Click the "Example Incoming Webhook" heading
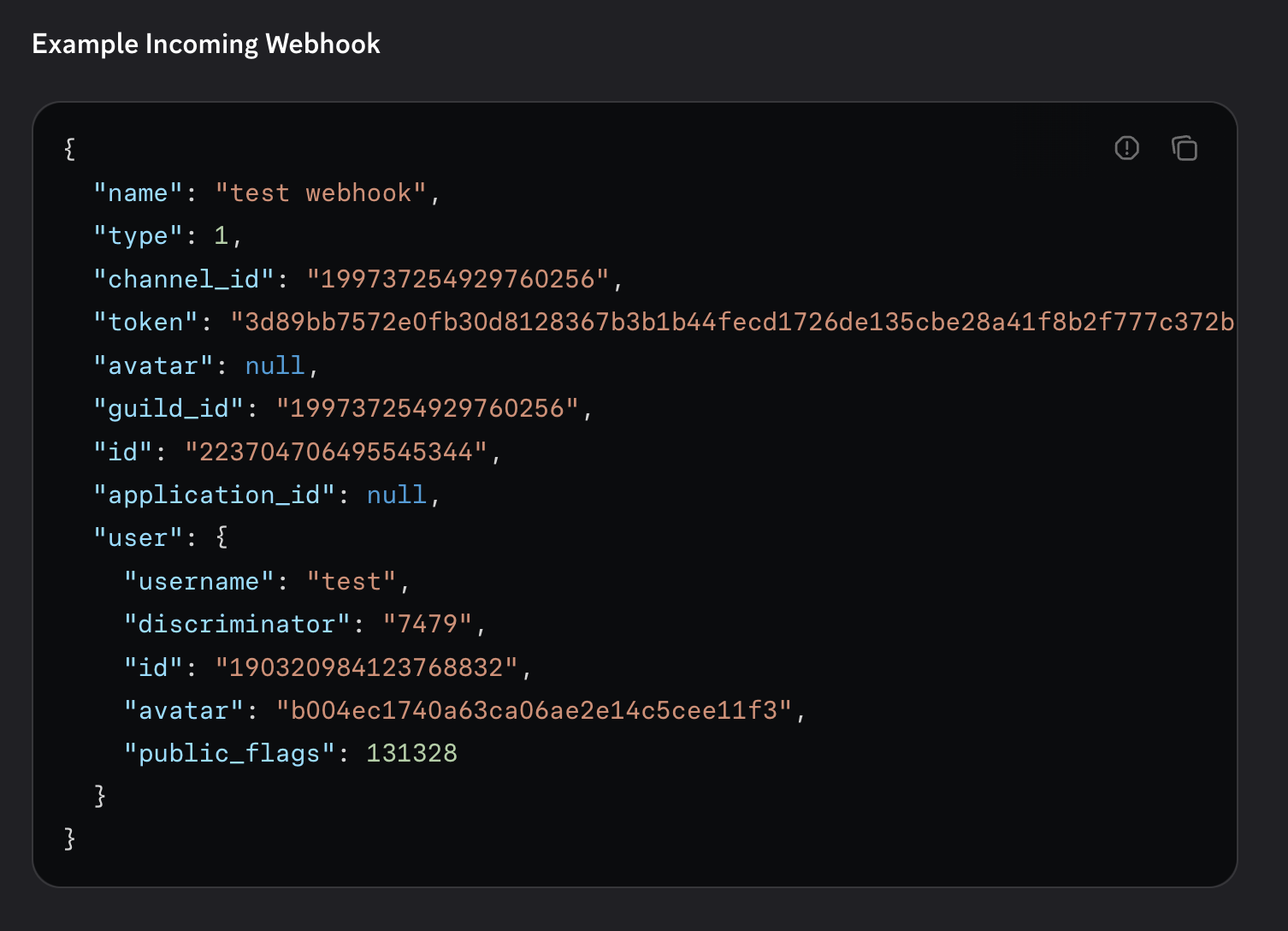This screenshot has width=1288, height=931. point(206,44)
